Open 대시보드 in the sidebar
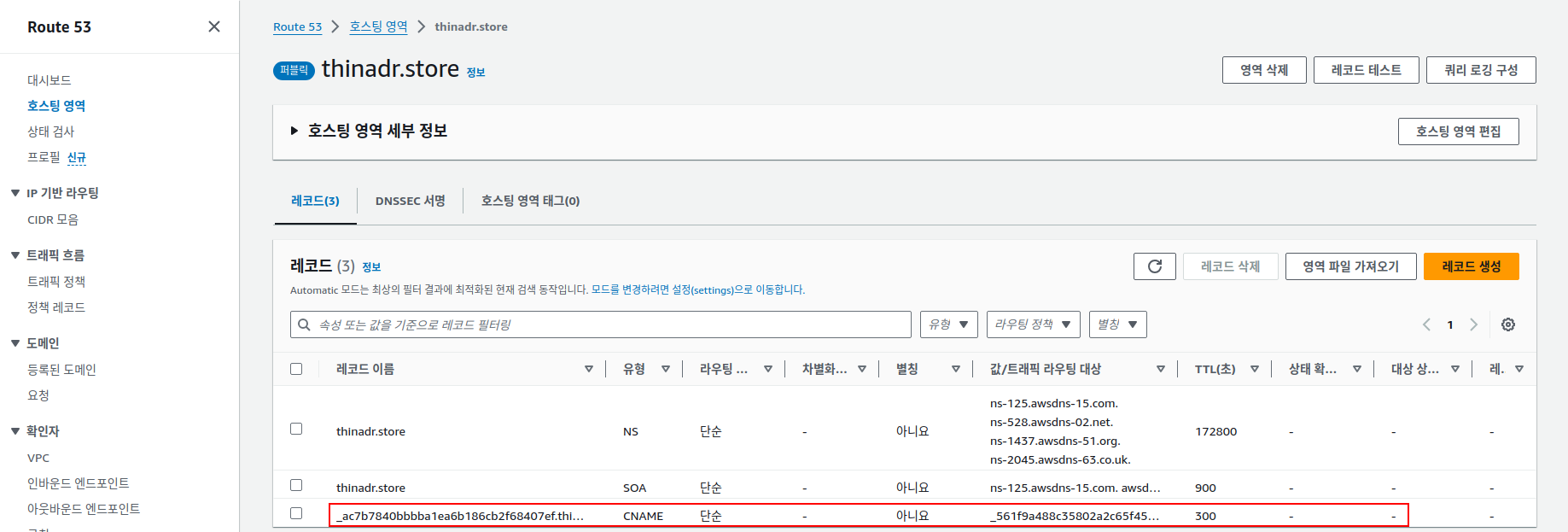This screenshot has height=532, width=1568. [x=50, y=80]
